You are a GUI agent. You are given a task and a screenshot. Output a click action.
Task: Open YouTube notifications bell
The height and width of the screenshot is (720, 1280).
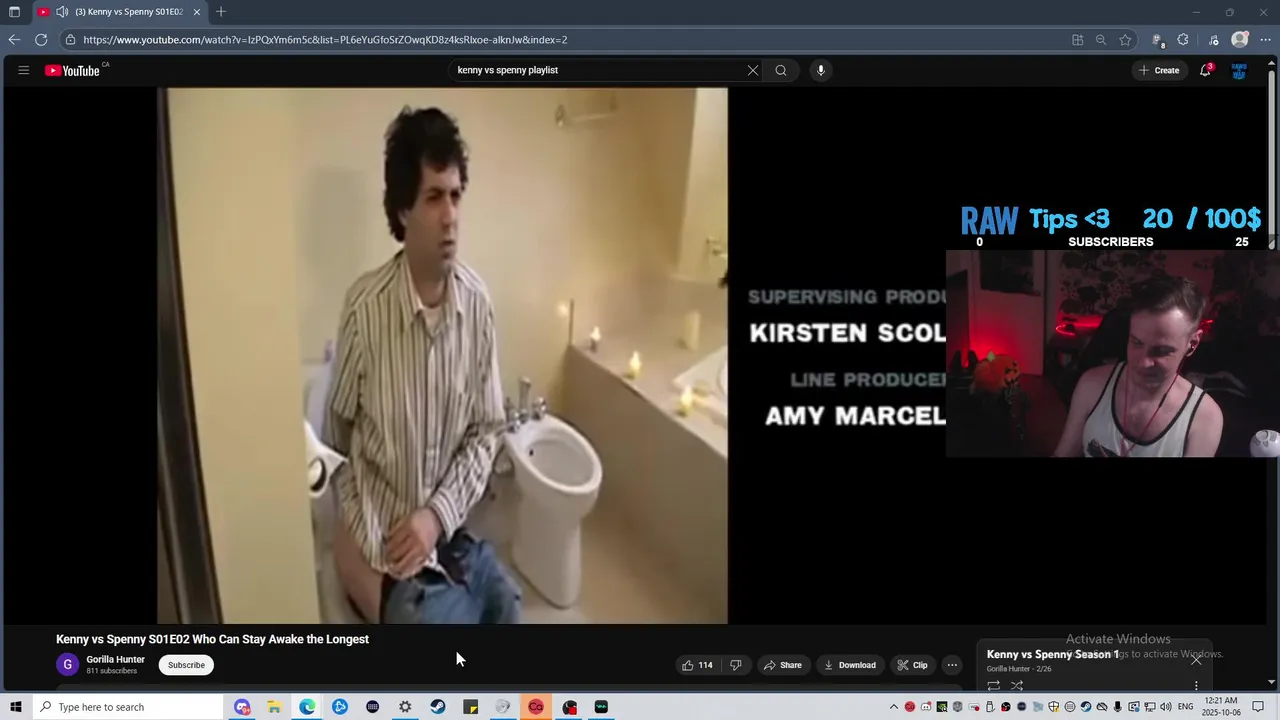pos(1205,70)
